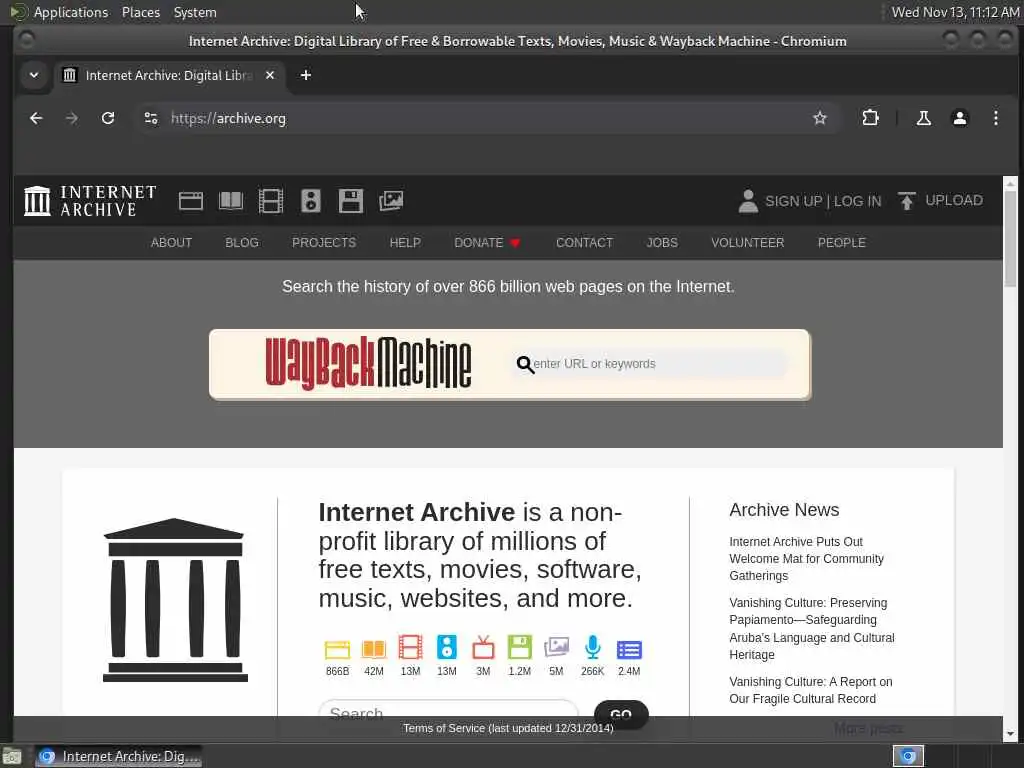Click the 266K microphone icon
Image resolution: width=1024 pixels, height=768 pixels.
(x=593, y=647)
